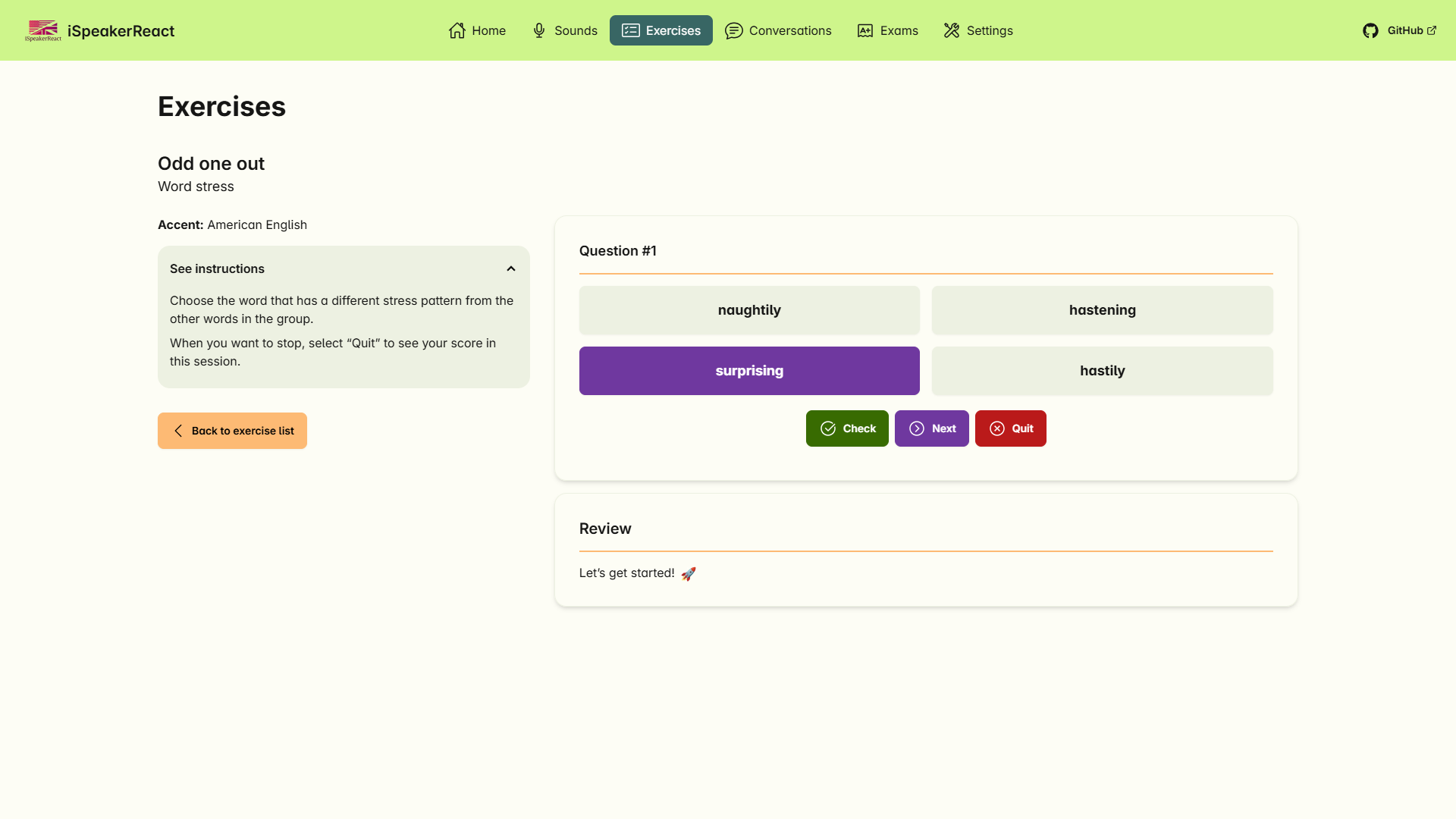Select the answer option hastening

[x=1102, y=310]
